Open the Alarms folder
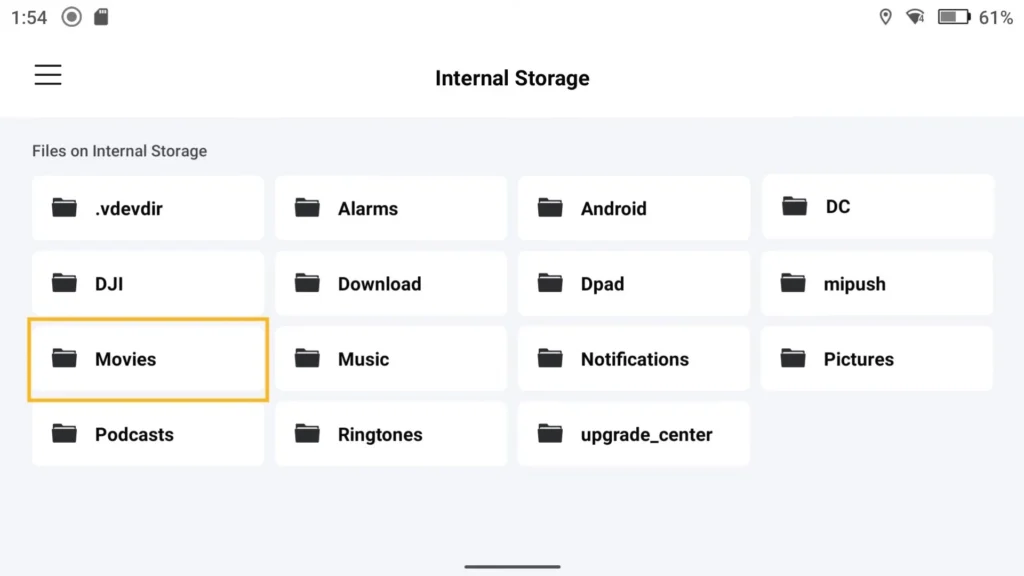The height and width of the screenshot is (576, 1024). (391, 208)
